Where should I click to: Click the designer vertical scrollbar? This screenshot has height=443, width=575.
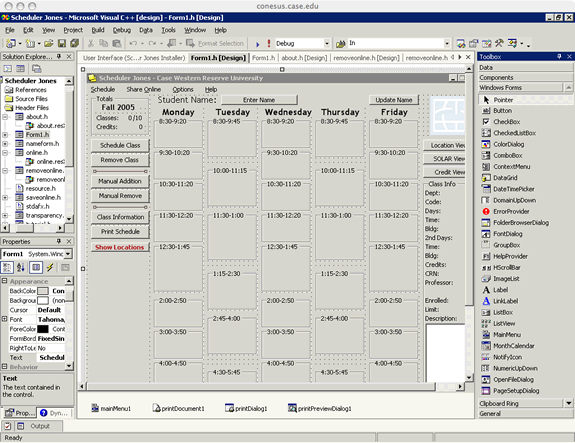[x=469, y=223]
